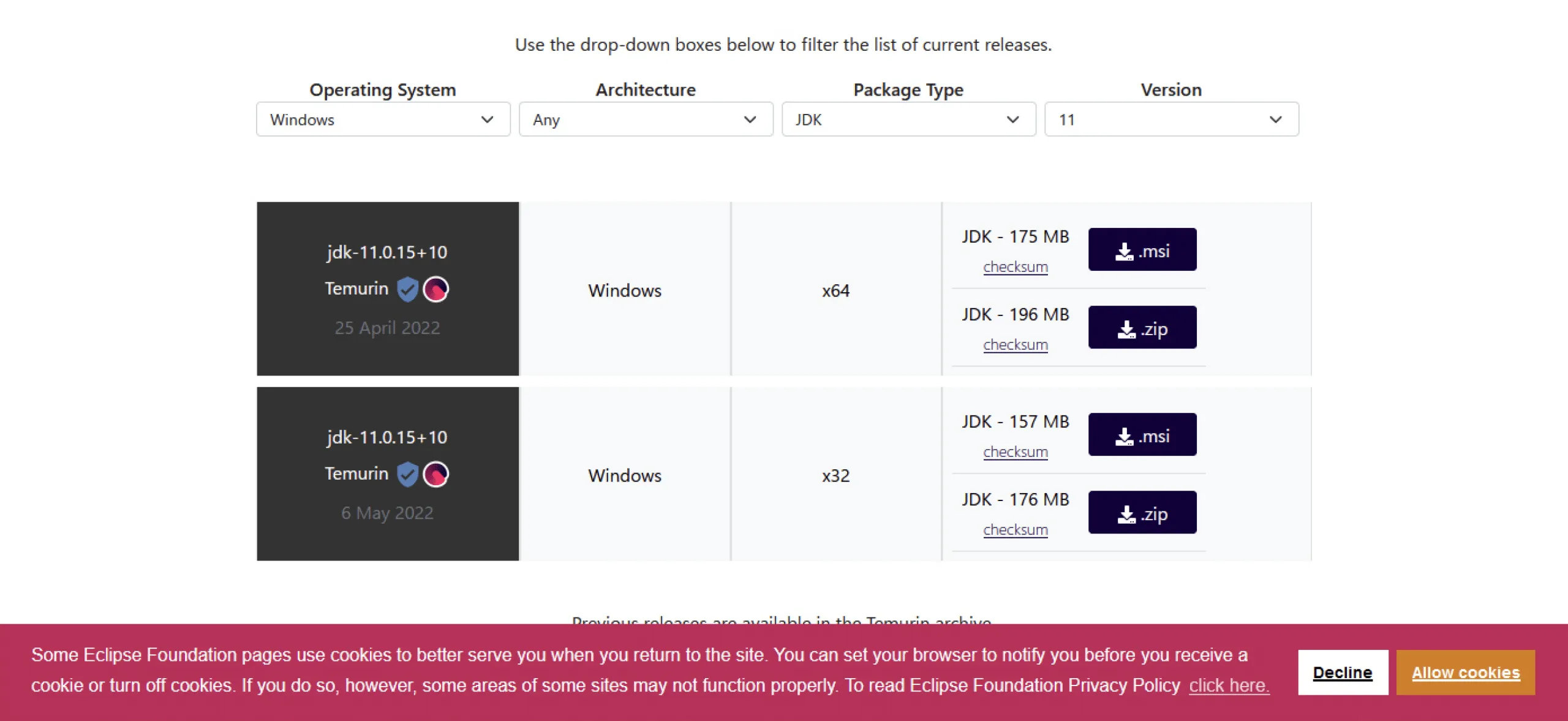The height and width of the screenshot is (721, 1568).
Task: Click the Temurin round logo in x32 row
Action: coord(436,474)
